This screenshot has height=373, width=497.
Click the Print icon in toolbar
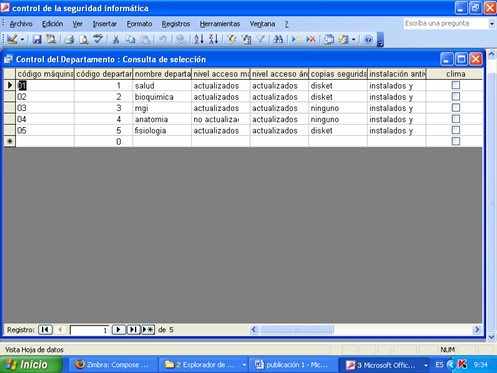coord(69,39)
